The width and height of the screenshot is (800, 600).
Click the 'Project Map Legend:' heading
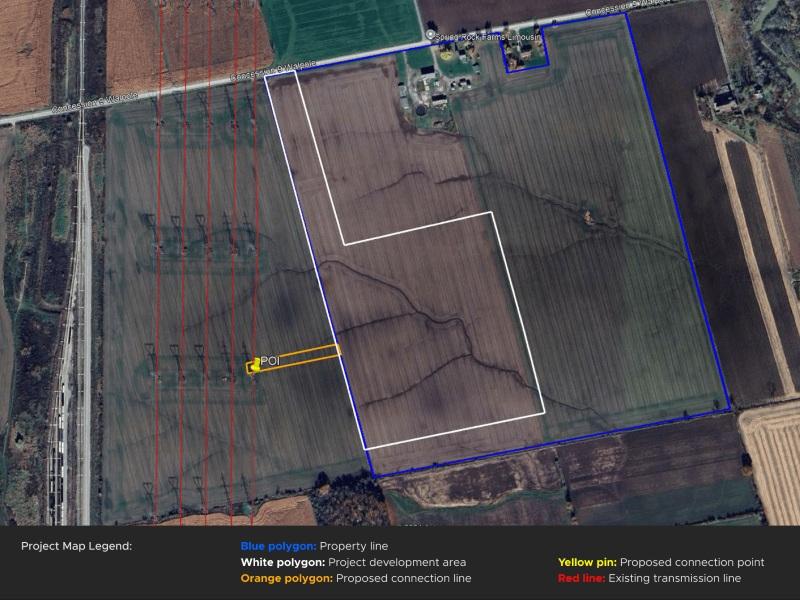[x=76, y=546]
